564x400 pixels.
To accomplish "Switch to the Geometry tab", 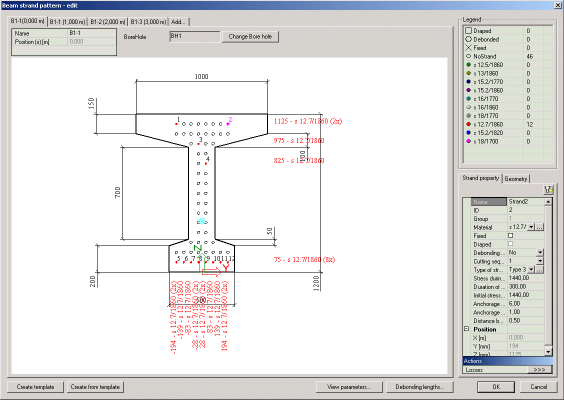I will 515,179.
